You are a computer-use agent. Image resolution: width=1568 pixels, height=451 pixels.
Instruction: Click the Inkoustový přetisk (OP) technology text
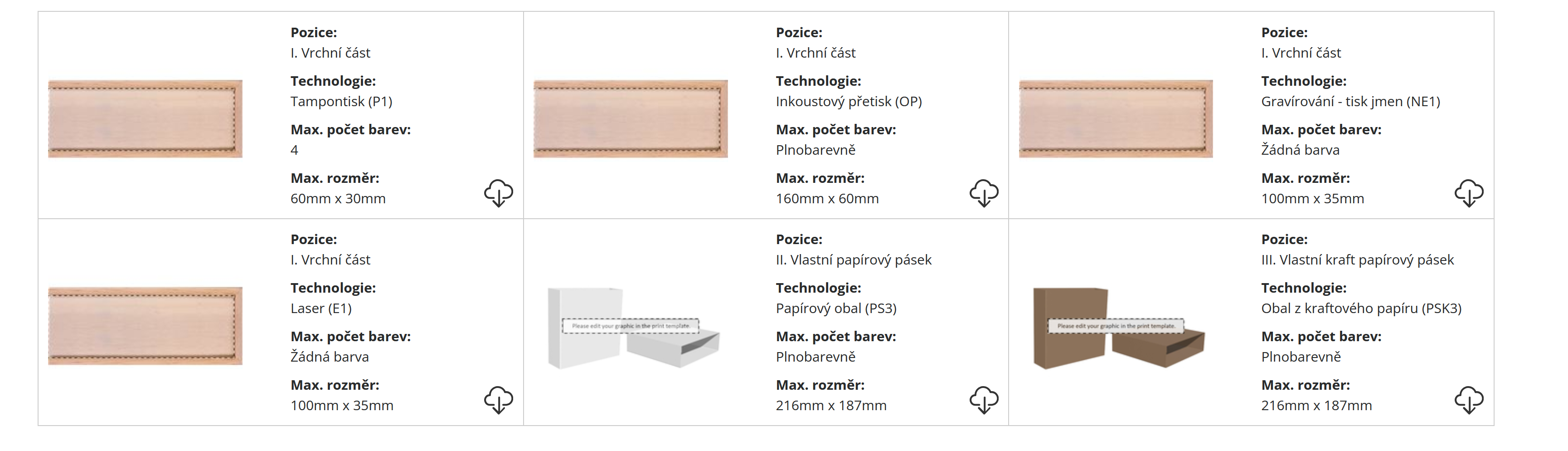pos(849,101)
